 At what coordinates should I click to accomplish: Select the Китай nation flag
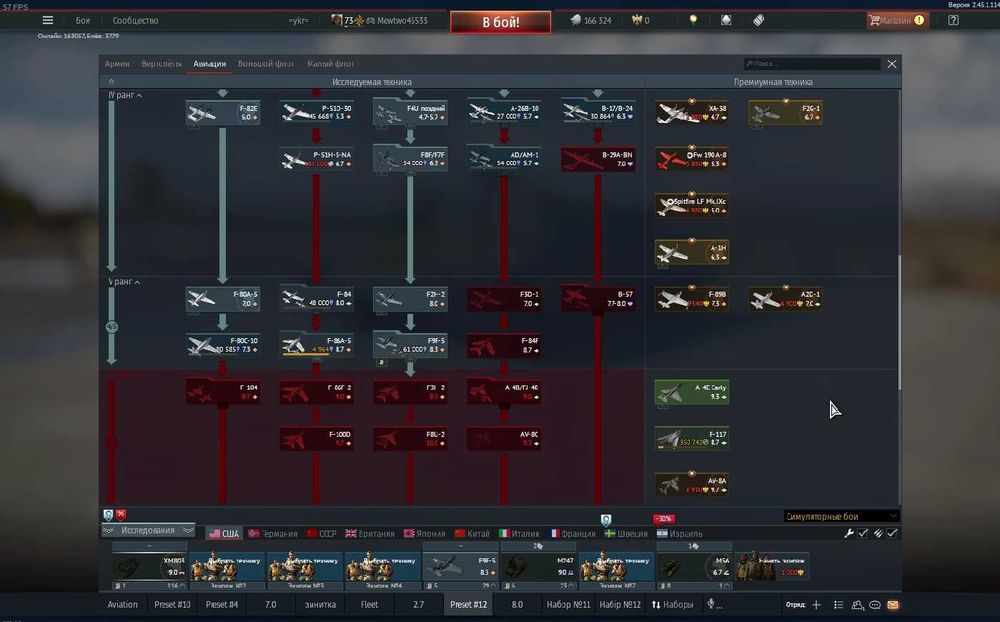(x=472, y=533)
